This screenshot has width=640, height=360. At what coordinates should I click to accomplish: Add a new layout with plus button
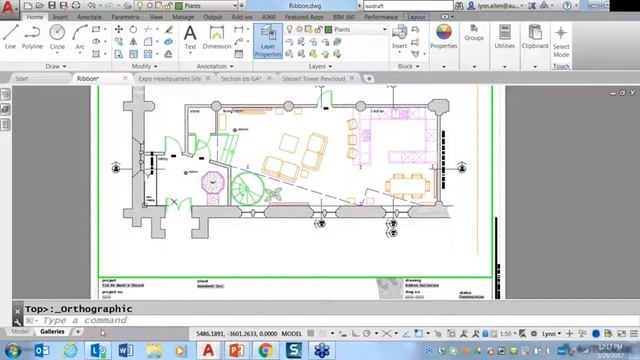pyautogui.click(x=78, y=332)
